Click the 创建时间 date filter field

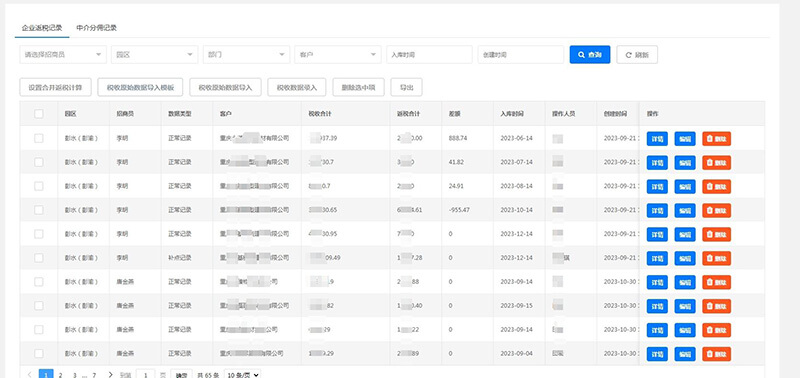pos(520,55)
